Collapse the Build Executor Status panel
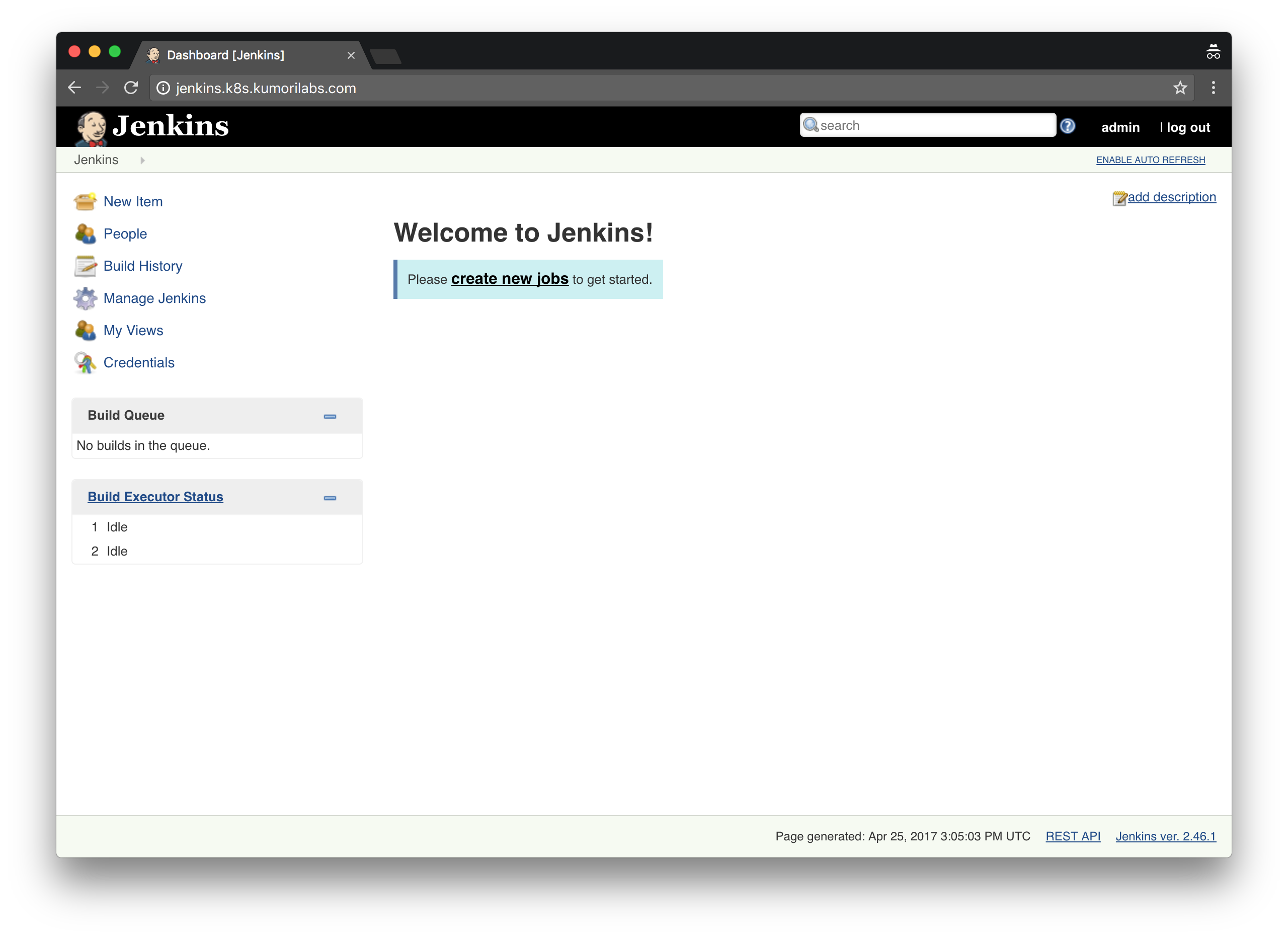The height and width of the screenshot is (938, 1288). 330,498
